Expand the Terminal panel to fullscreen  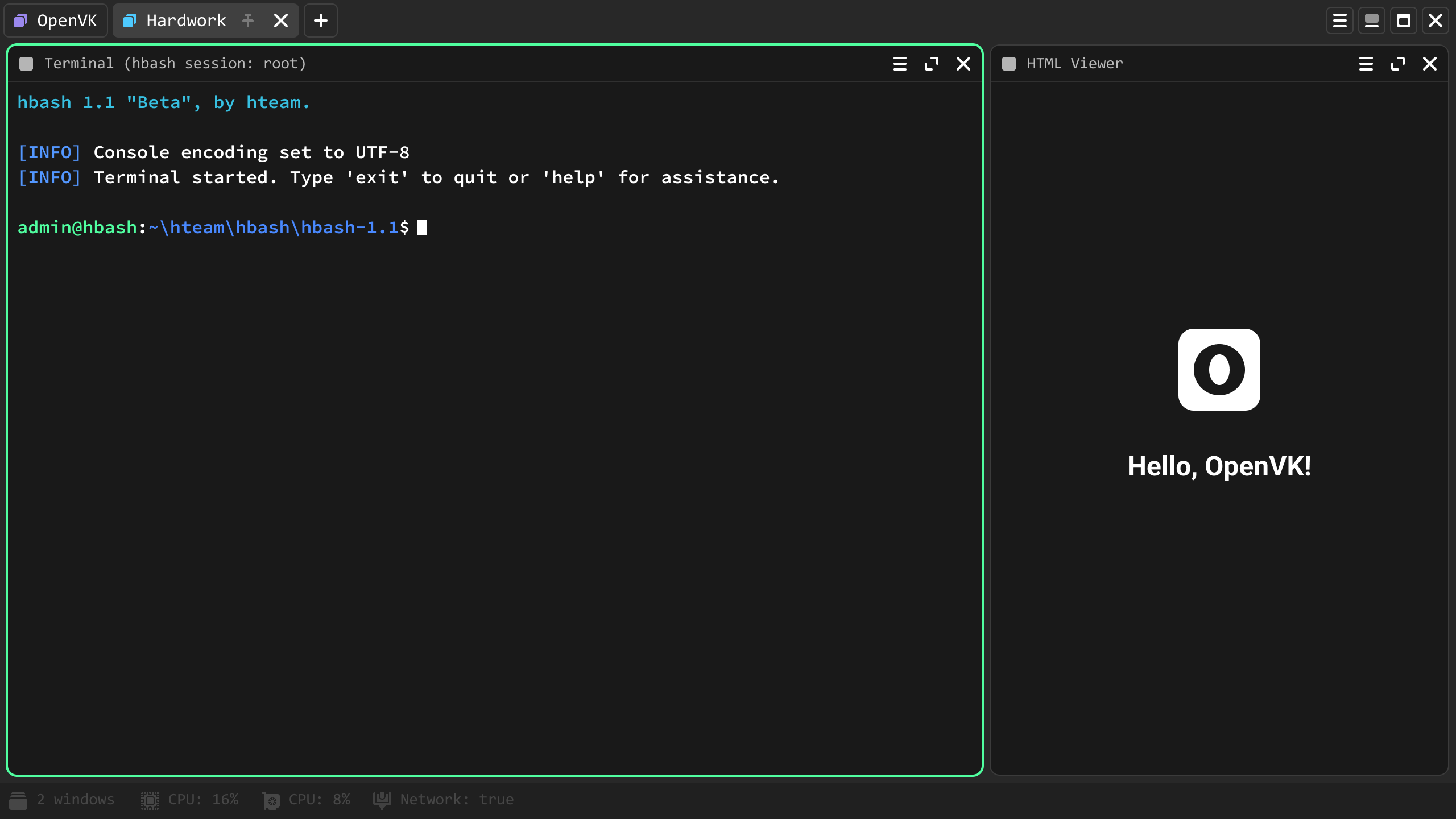click(932, 64)
